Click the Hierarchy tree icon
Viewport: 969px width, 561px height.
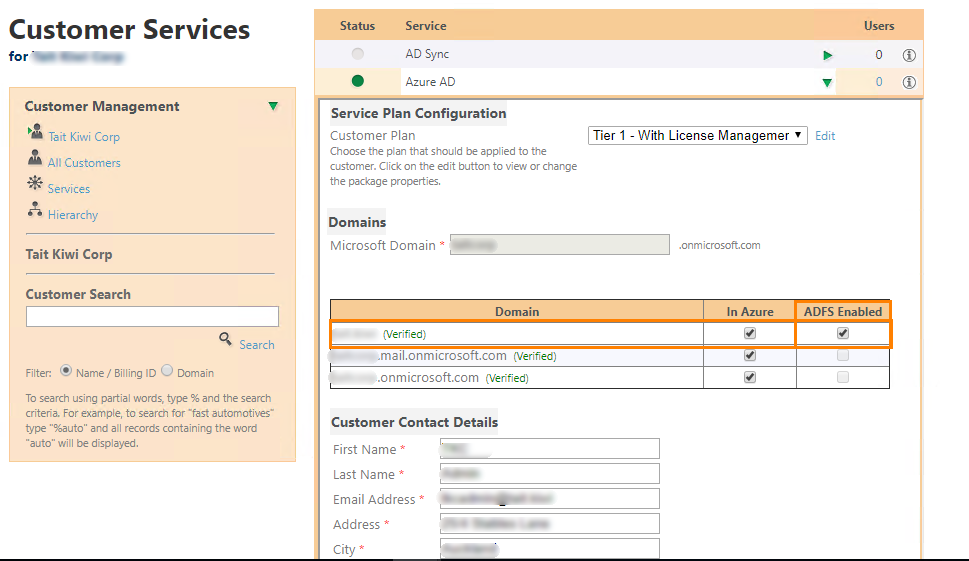pyautogui.click(x=35, y=210)
